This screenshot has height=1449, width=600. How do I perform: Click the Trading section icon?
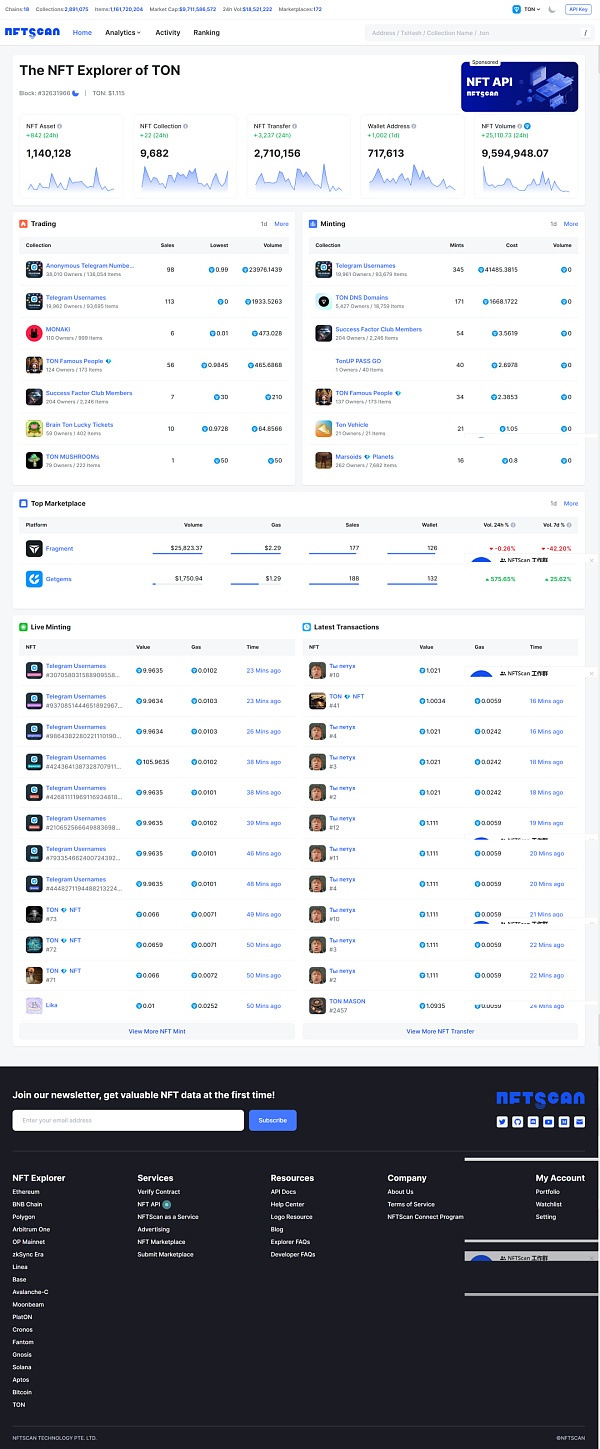pyautogui.click(x=23, y=224)
